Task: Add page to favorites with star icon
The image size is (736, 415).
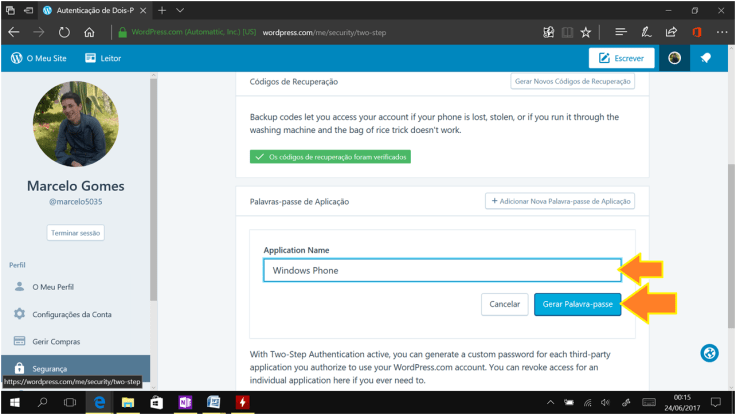Action: click(x=585, y=32)
